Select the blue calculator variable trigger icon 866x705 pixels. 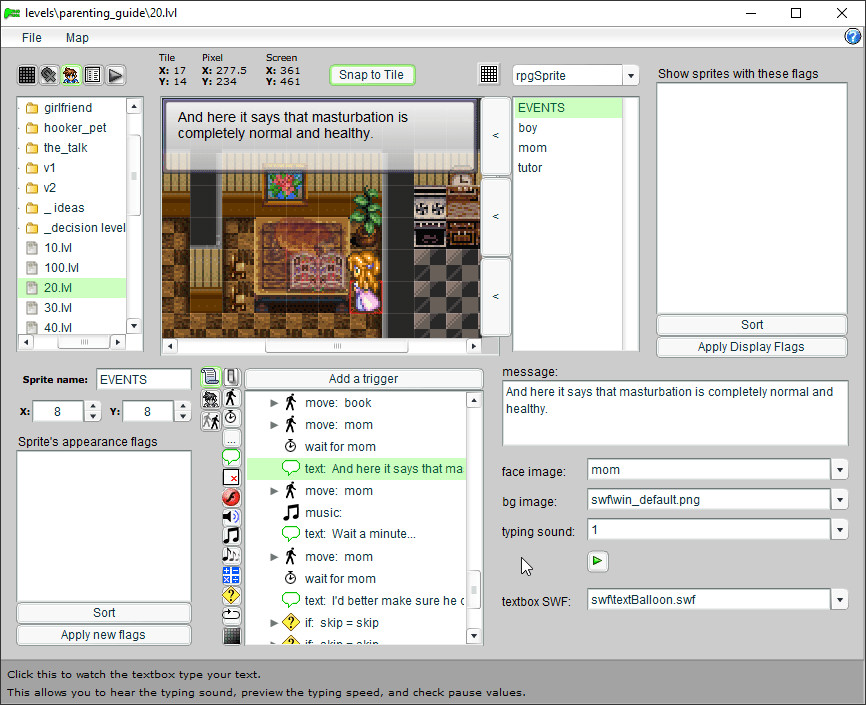coord(231,575)
